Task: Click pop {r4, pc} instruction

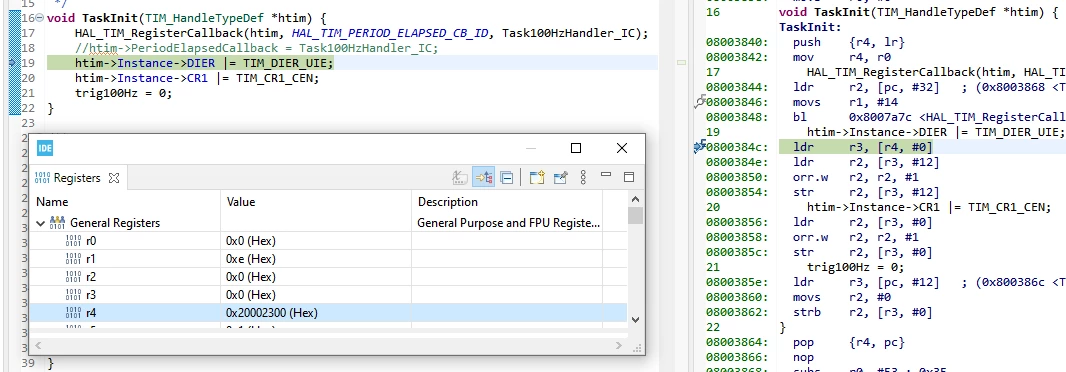Action: tap(849, 342)
